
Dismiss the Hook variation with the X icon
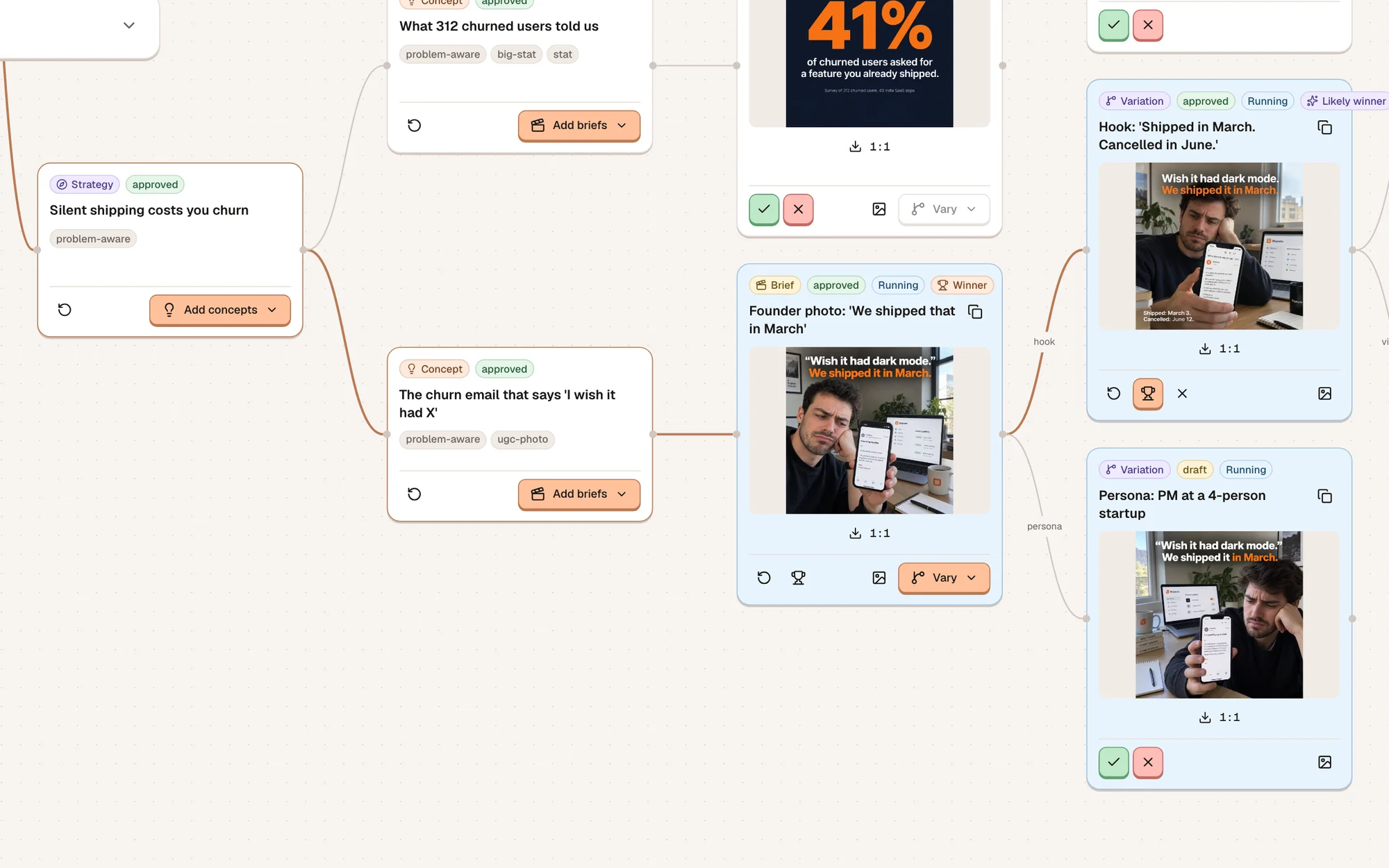[1182, 394]
